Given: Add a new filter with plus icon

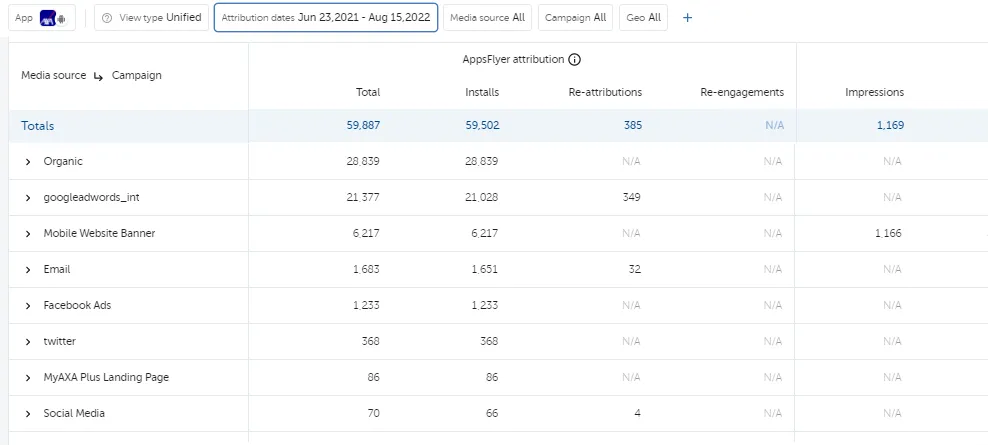Looking at the screenshot, I should 687,18.
